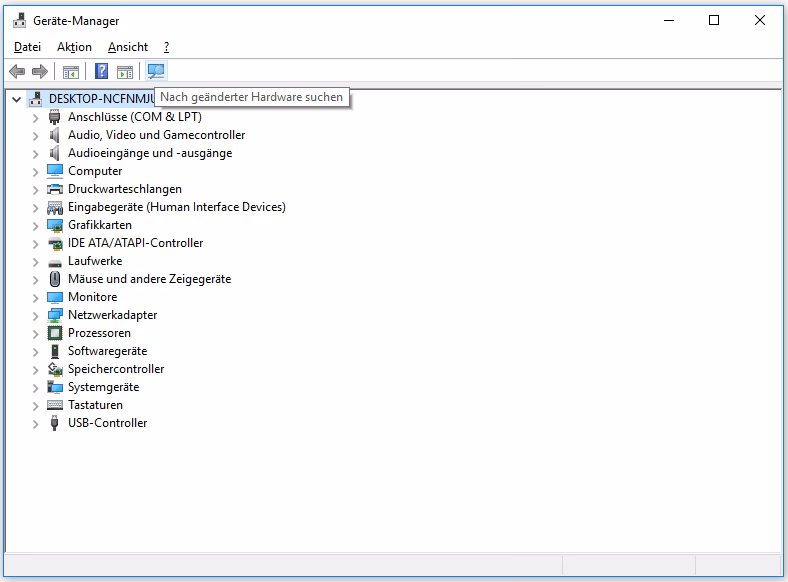Expand the Laufwerke category arrow
This screenshot has height=582, width=788.
coord(36,261)
